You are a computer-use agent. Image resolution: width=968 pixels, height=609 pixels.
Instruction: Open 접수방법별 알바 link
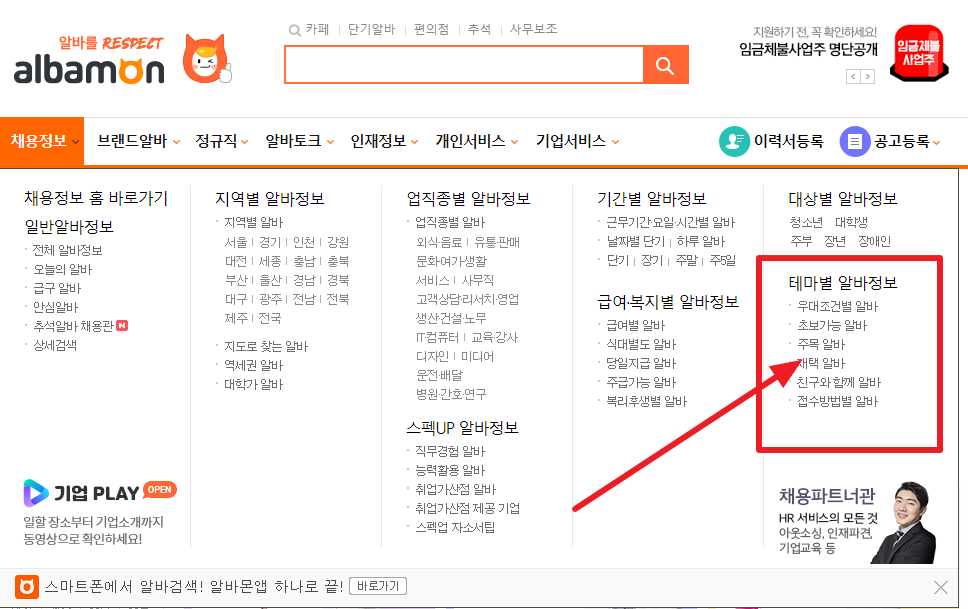837,401
